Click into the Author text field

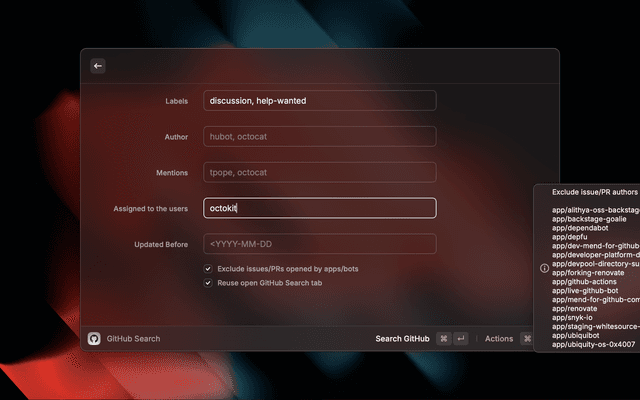tap(319, 136)
